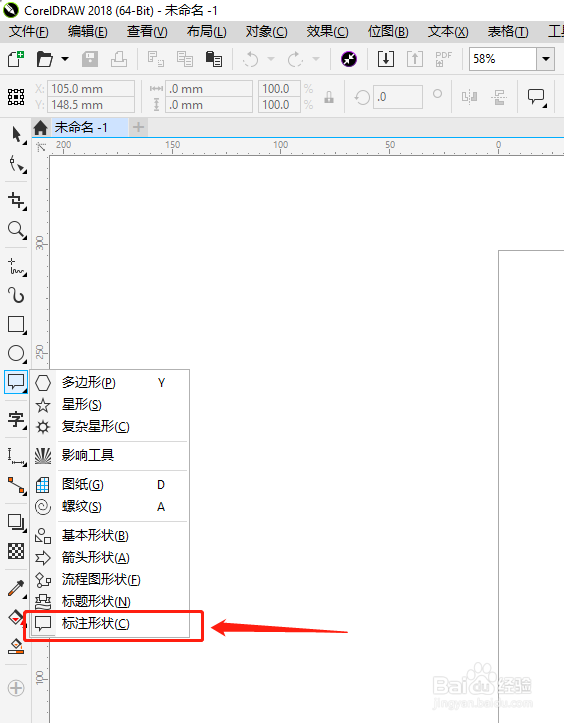
Task: Open the 编辑(E) menu
Action: coord(88,32)
